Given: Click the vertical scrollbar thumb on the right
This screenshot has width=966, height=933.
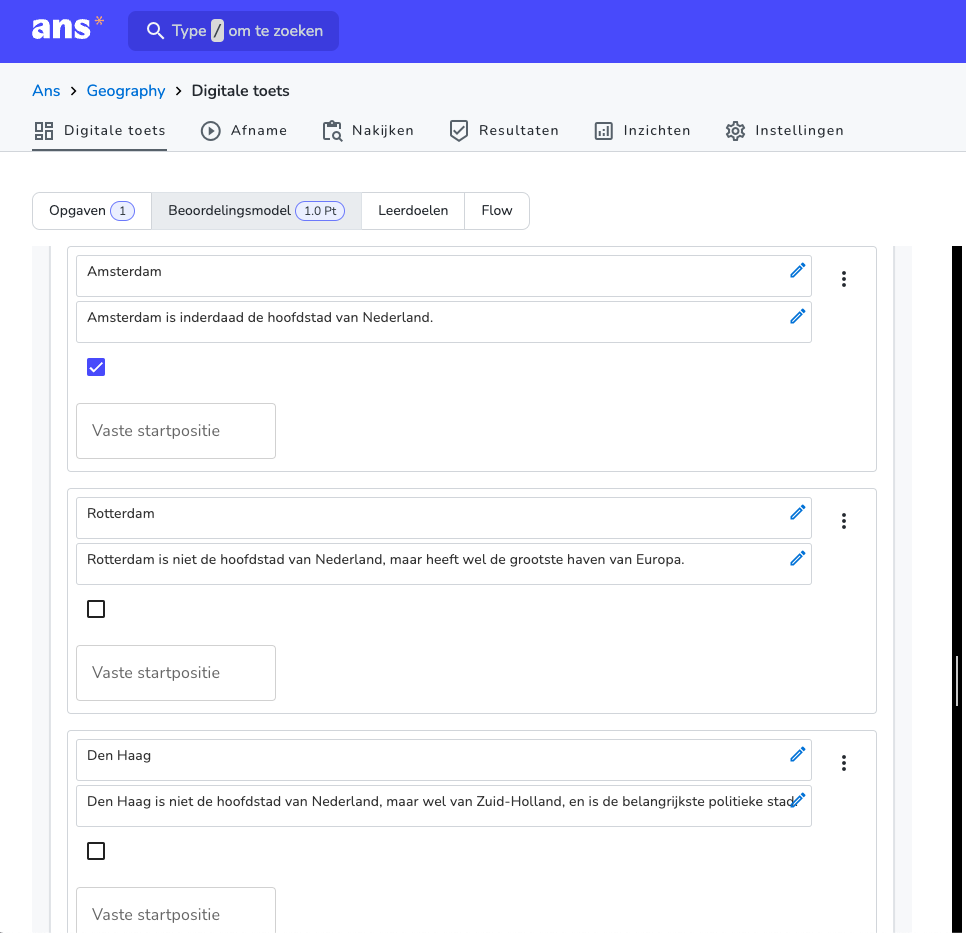Looking at the screenshot, I should tap(957, 681).
